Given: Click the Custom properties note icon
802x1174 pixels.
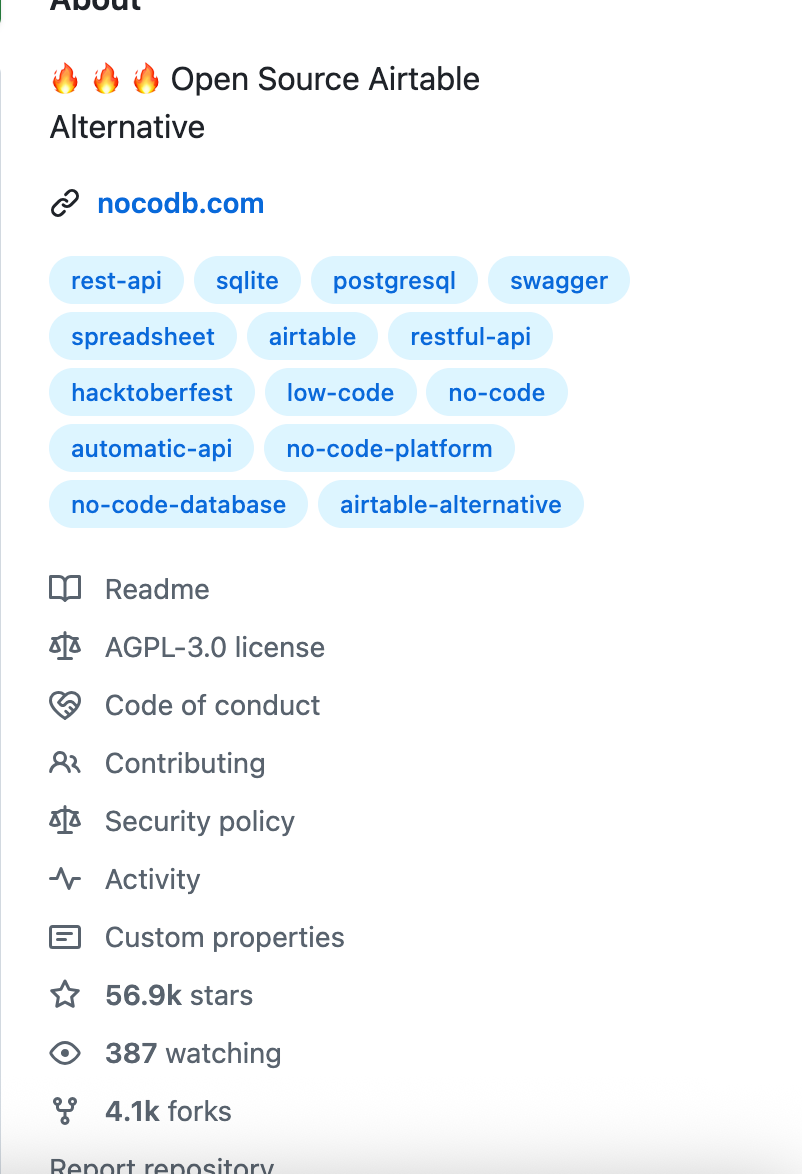Looking at the screenshot, I should pyautogui.click(x=65, y=937).
